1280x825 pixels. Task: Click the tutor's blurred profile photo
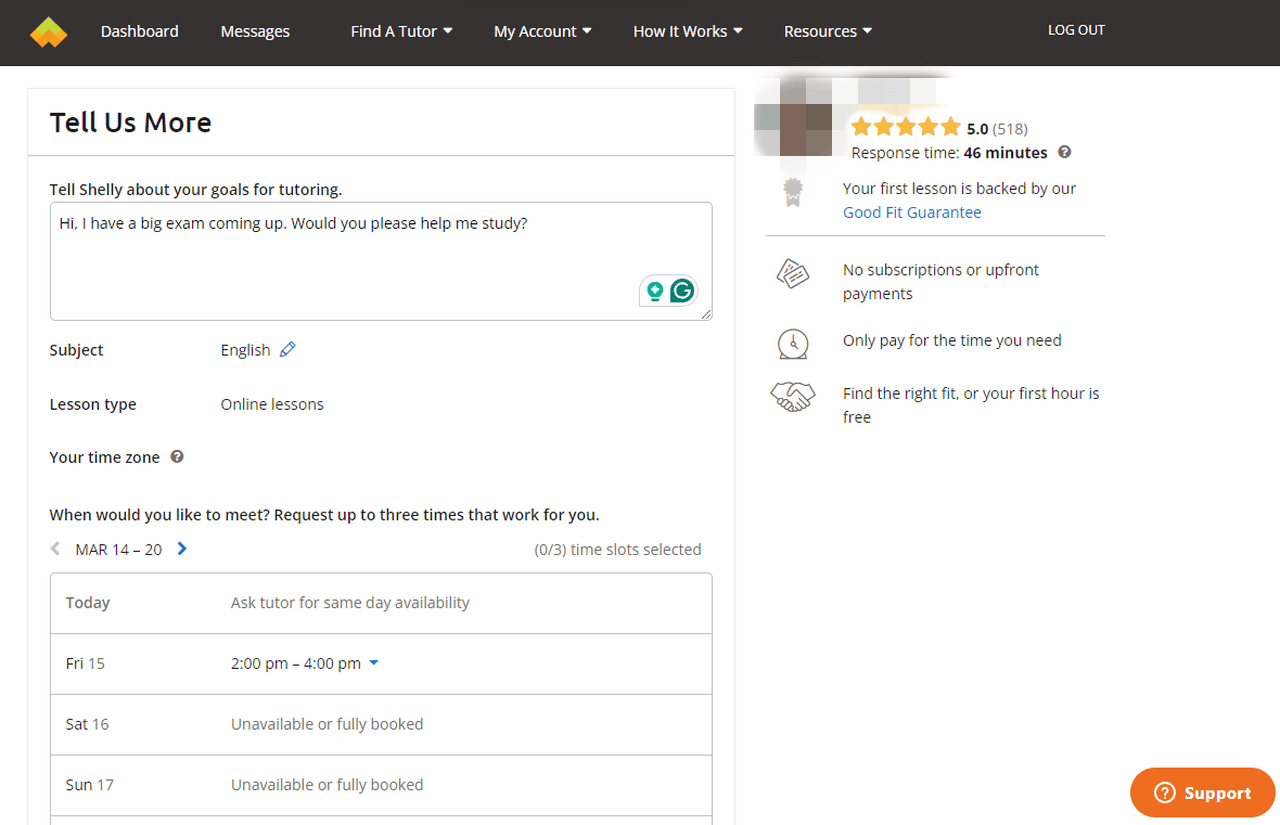(795, 118)
